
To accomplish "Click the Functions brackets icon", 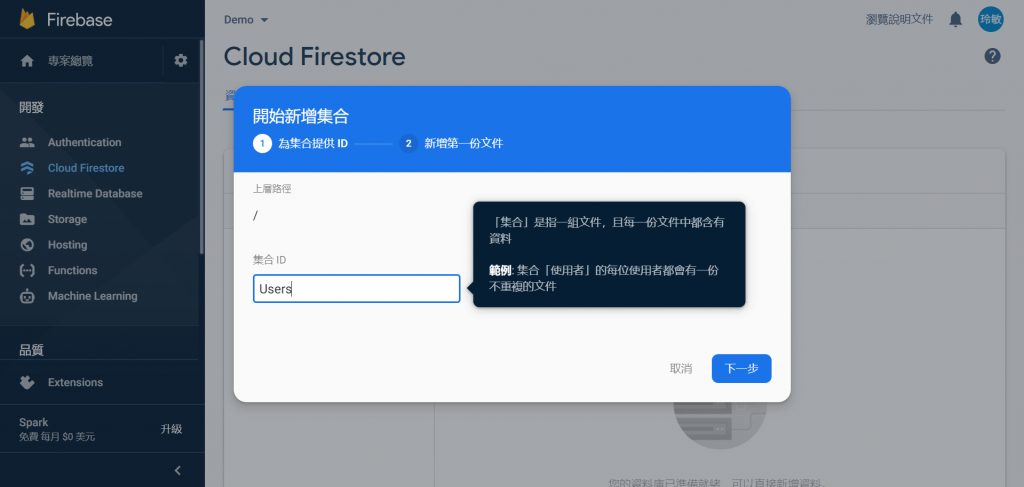I will tap(27, 270).
